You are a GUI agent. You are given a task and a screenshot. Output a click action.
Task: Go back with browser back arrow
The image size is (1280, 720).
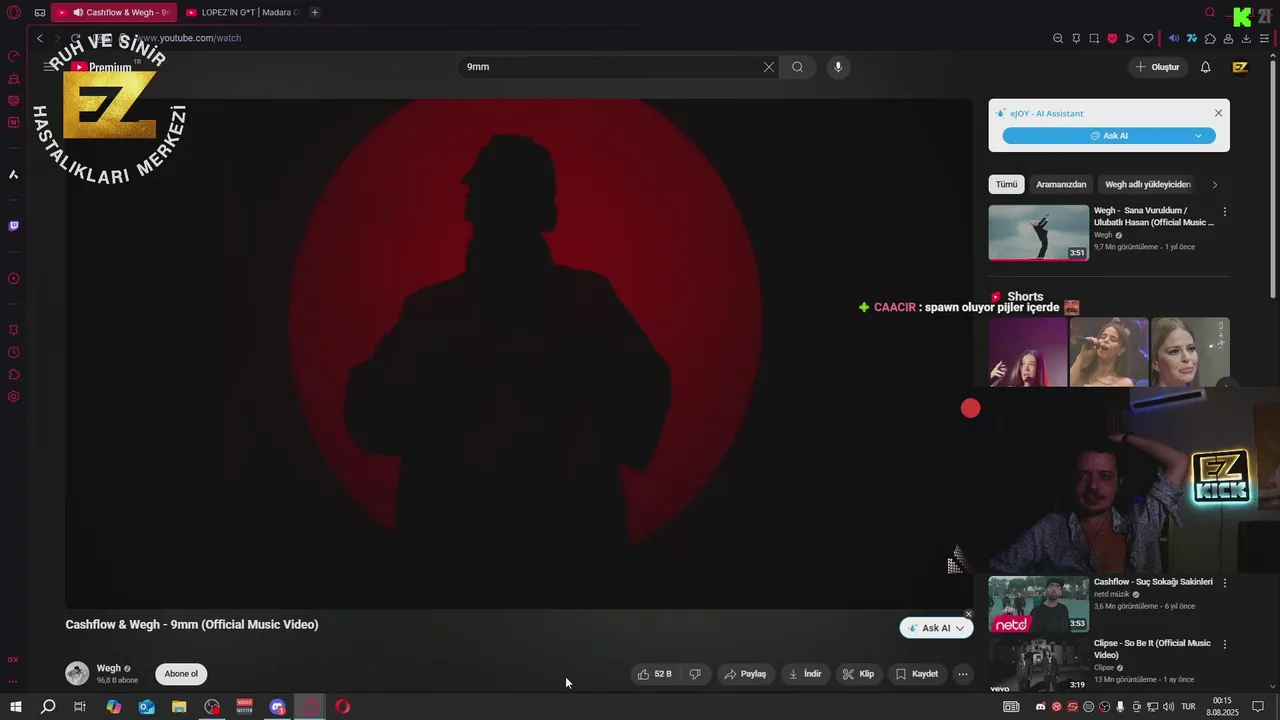pos(40,38)
